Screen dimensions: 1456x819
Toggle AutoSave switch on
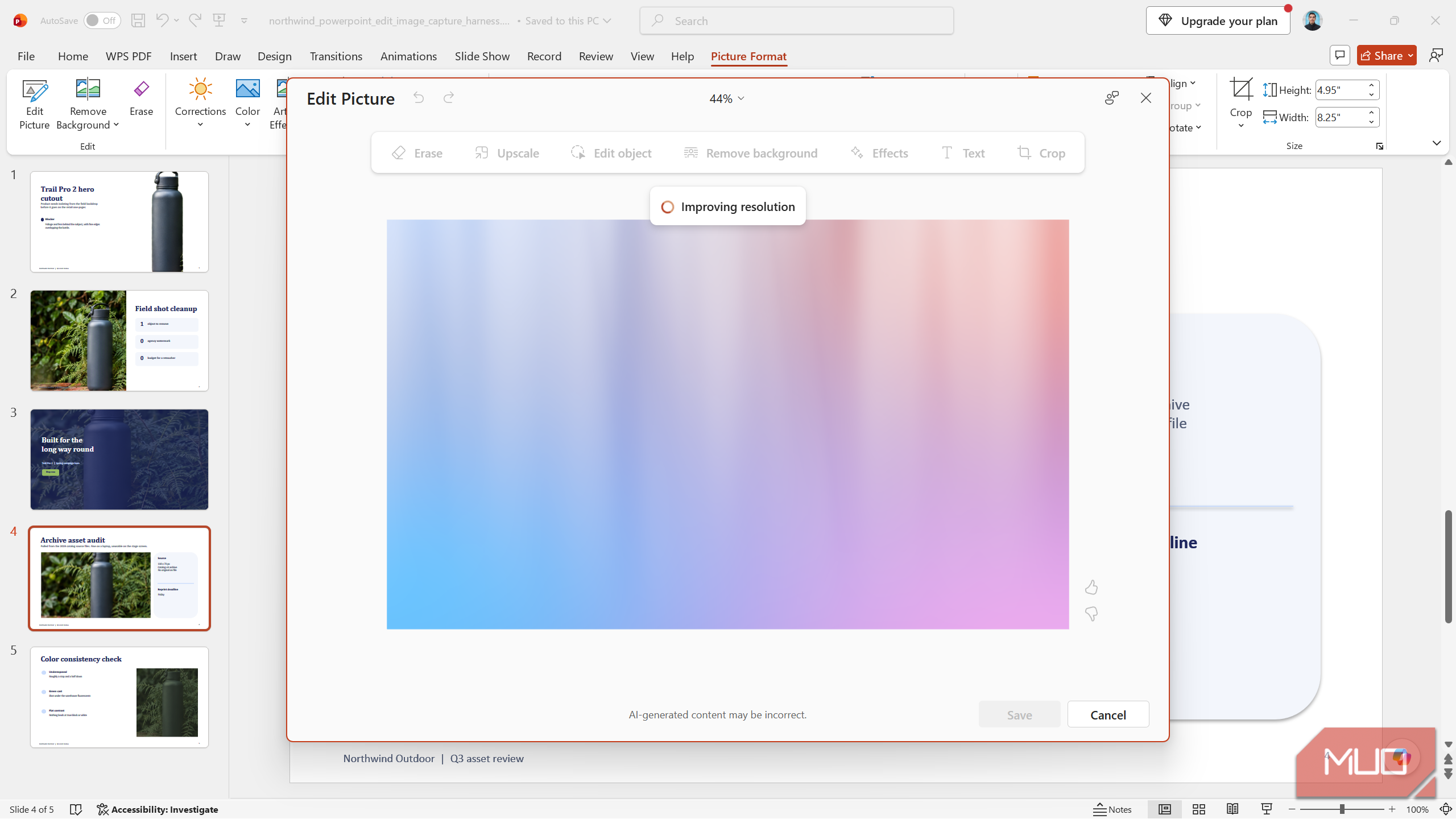[x=102, y=20]
